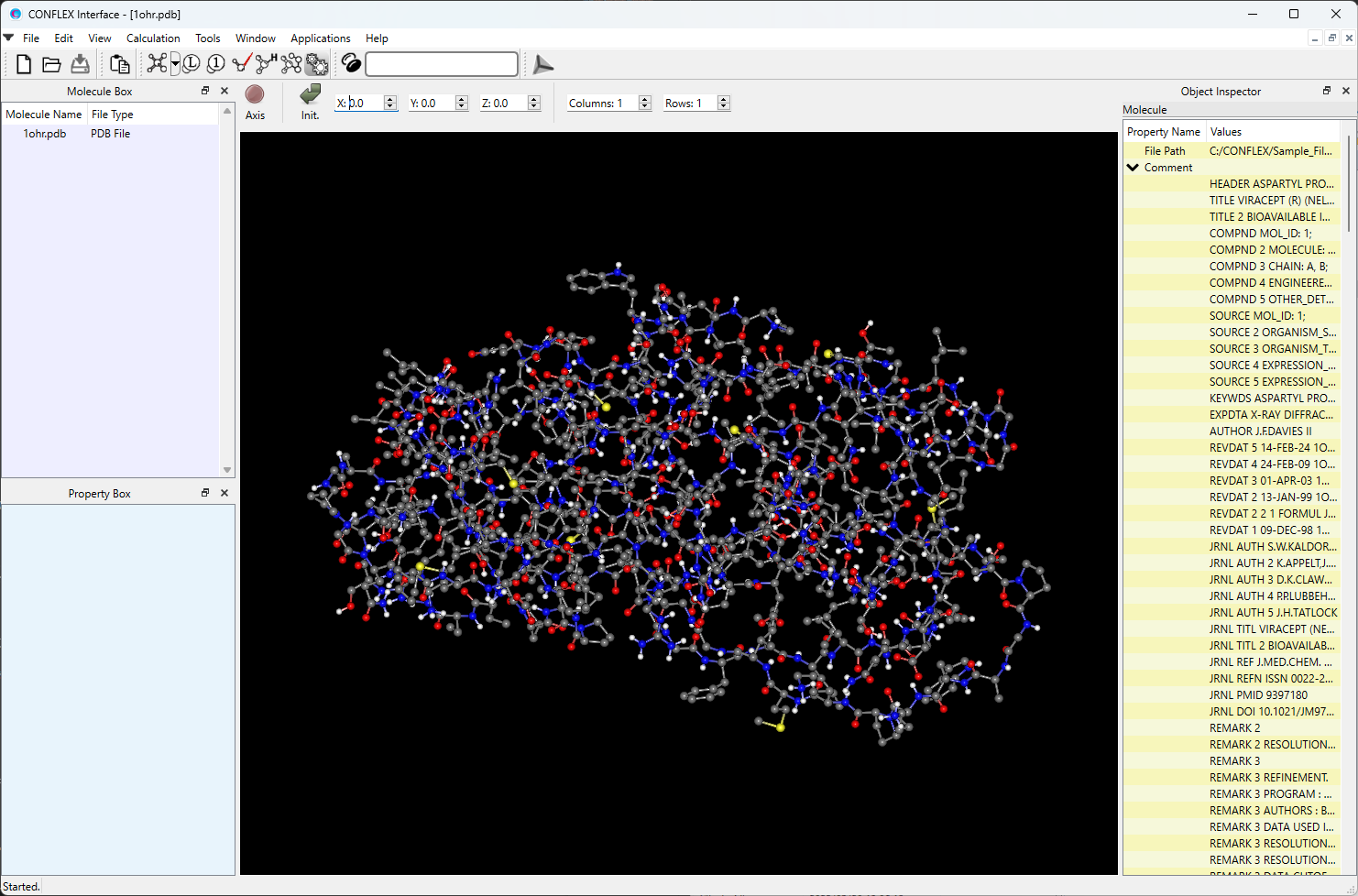The height and width of the screenshot is (896, 1358).
Task: Increase the Columns stepper value
Action: (x=645, y=99)
